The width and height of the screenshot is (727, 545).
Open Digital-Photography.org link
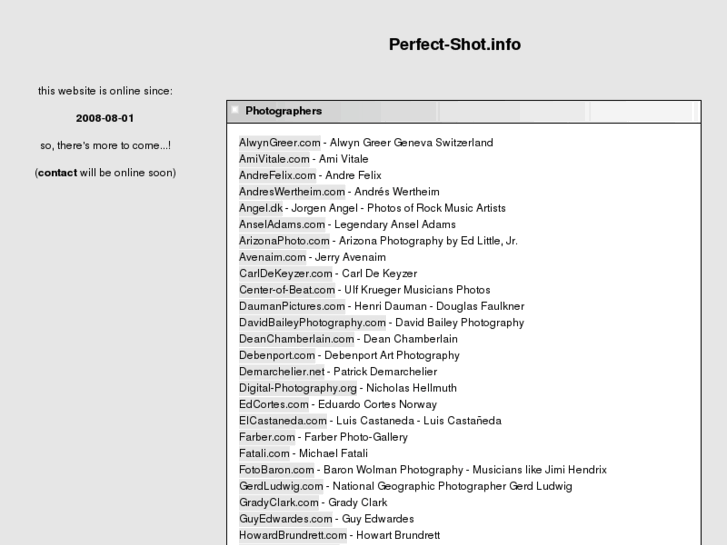click(x=298, y=388)
